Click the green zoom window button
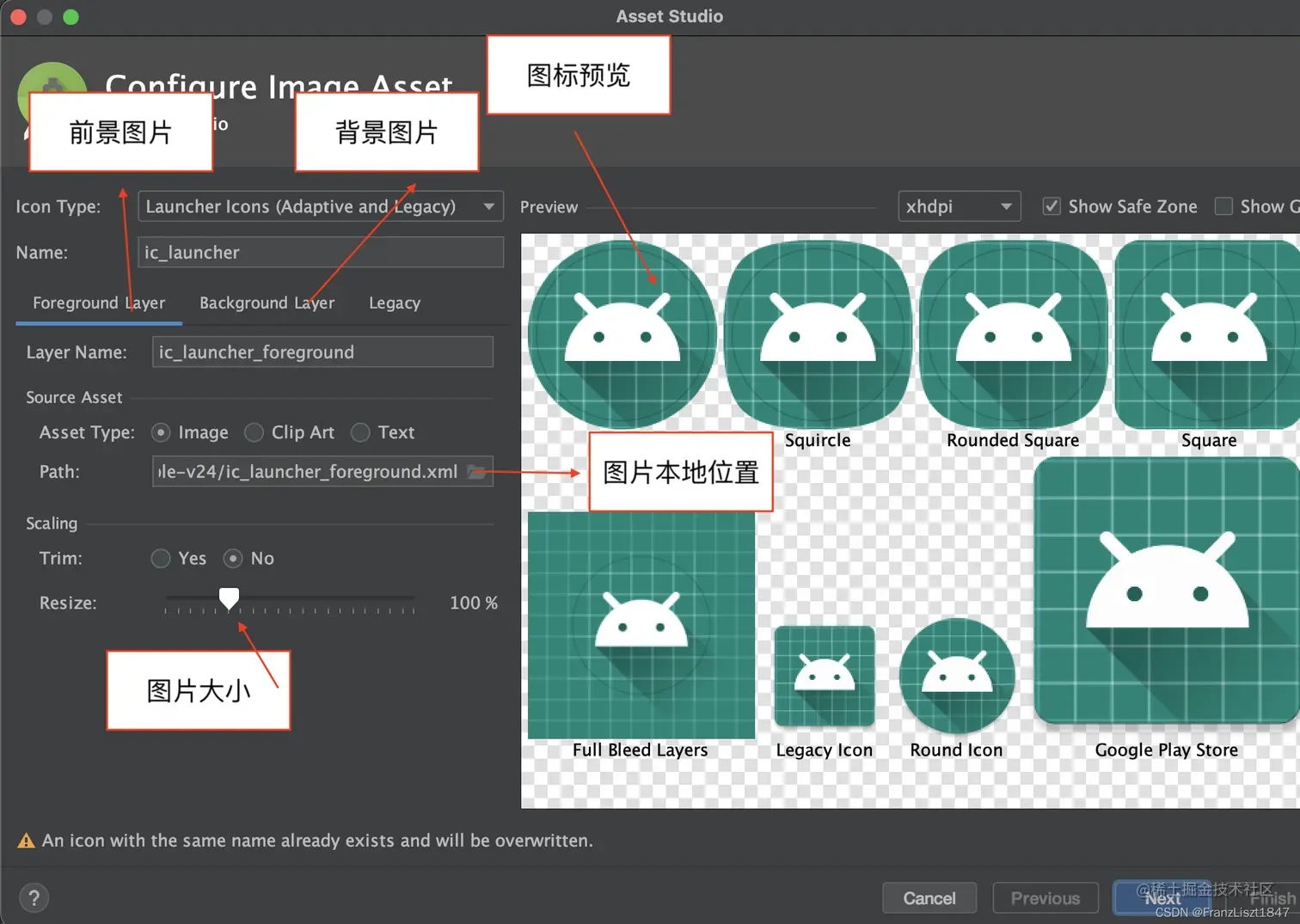Image resolution: width=1300 pixels, height=924 pixels. (71, 16)
